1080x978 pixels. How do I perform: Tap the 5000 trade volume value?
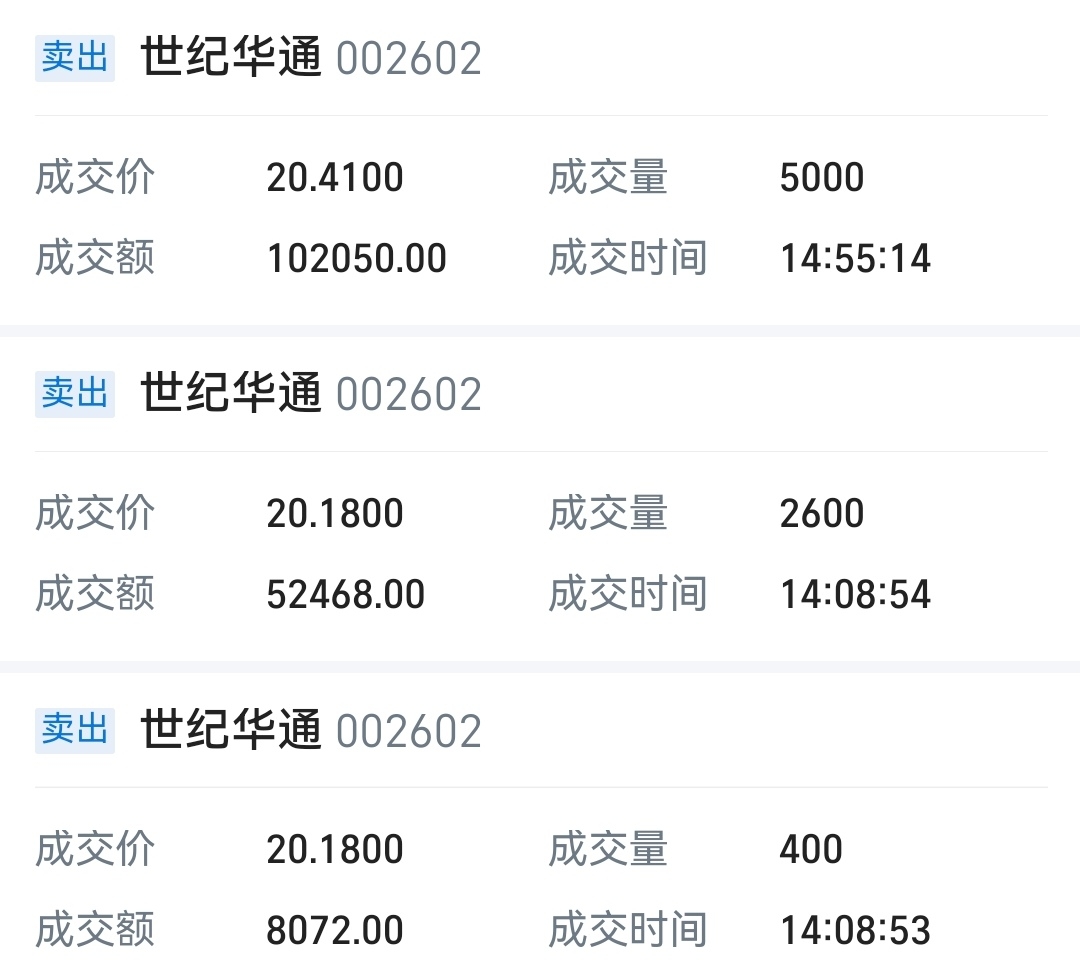click(x=822, y=178)
